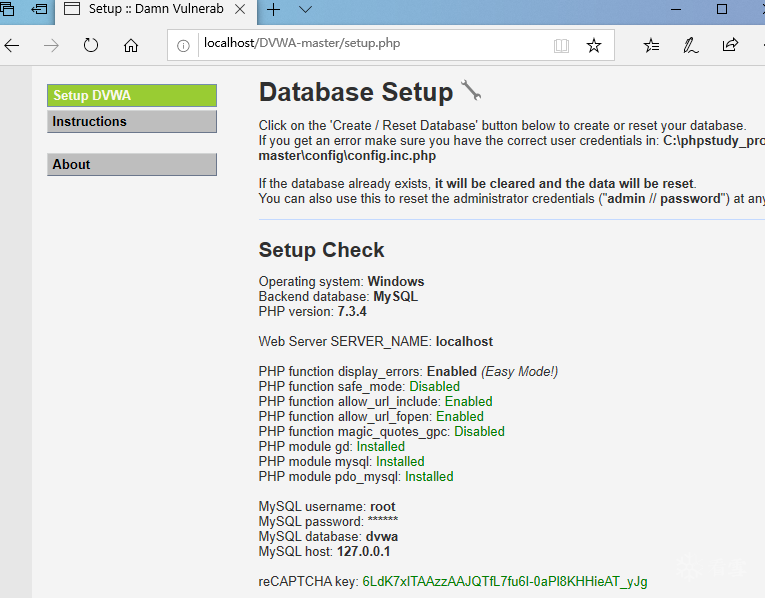Open Setup DVWA menu item

[x=132, y=96]
